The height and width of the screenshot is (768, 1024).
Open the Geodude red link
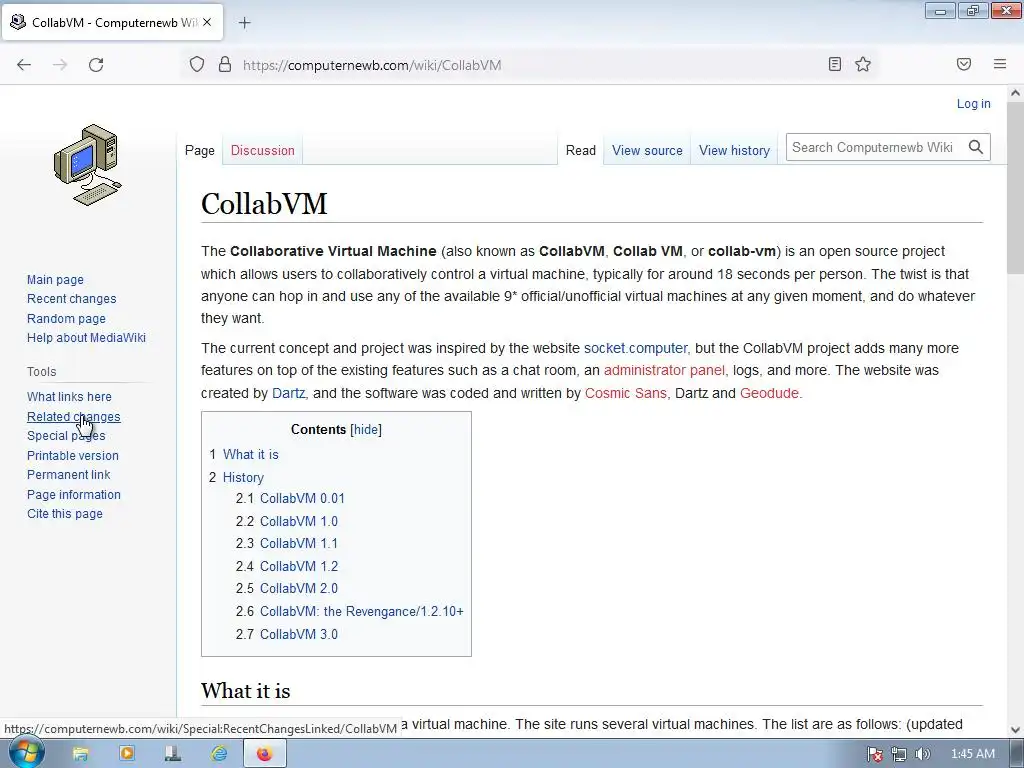(769, 393)
